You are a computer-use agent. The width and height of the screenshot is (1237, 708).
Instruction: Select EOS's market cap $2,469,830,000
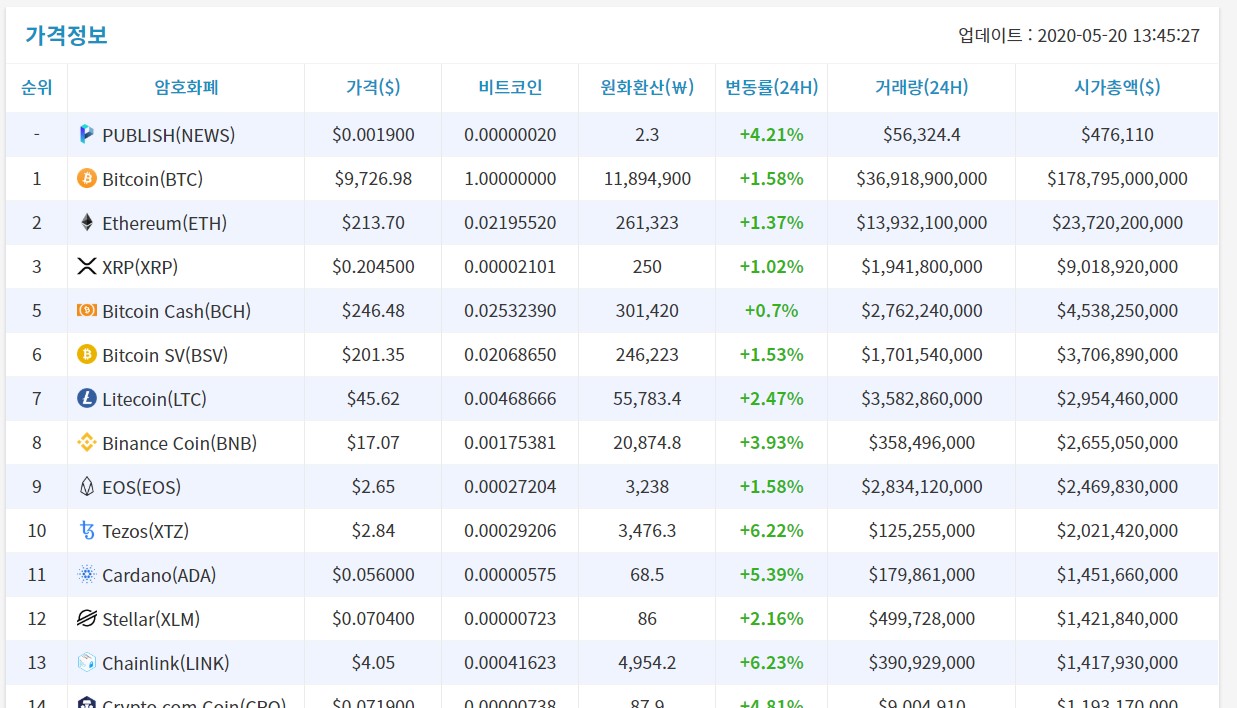coord(1117,487)
